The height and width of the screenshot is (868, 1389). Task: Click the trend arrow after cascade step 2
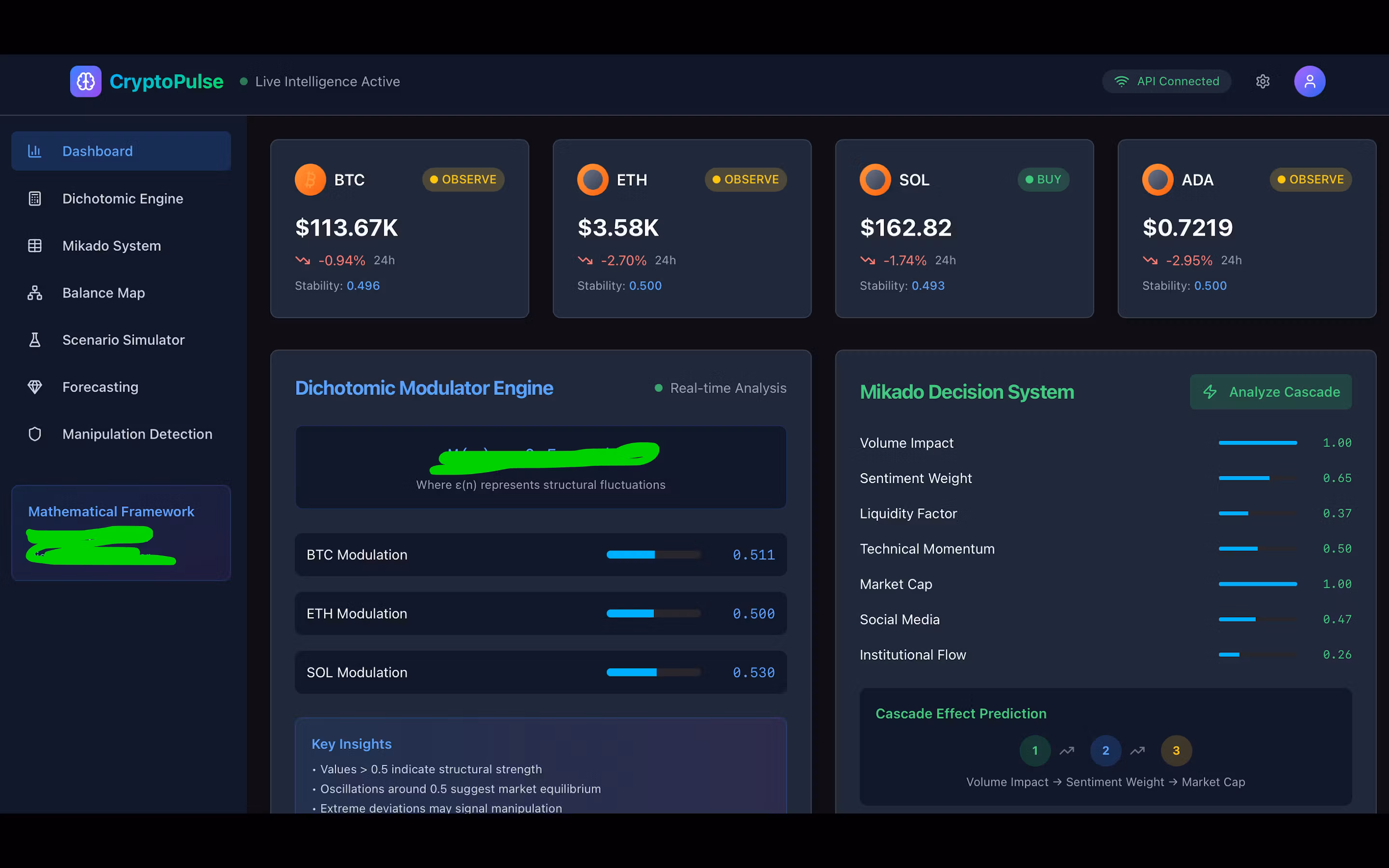click(1138, 750)
